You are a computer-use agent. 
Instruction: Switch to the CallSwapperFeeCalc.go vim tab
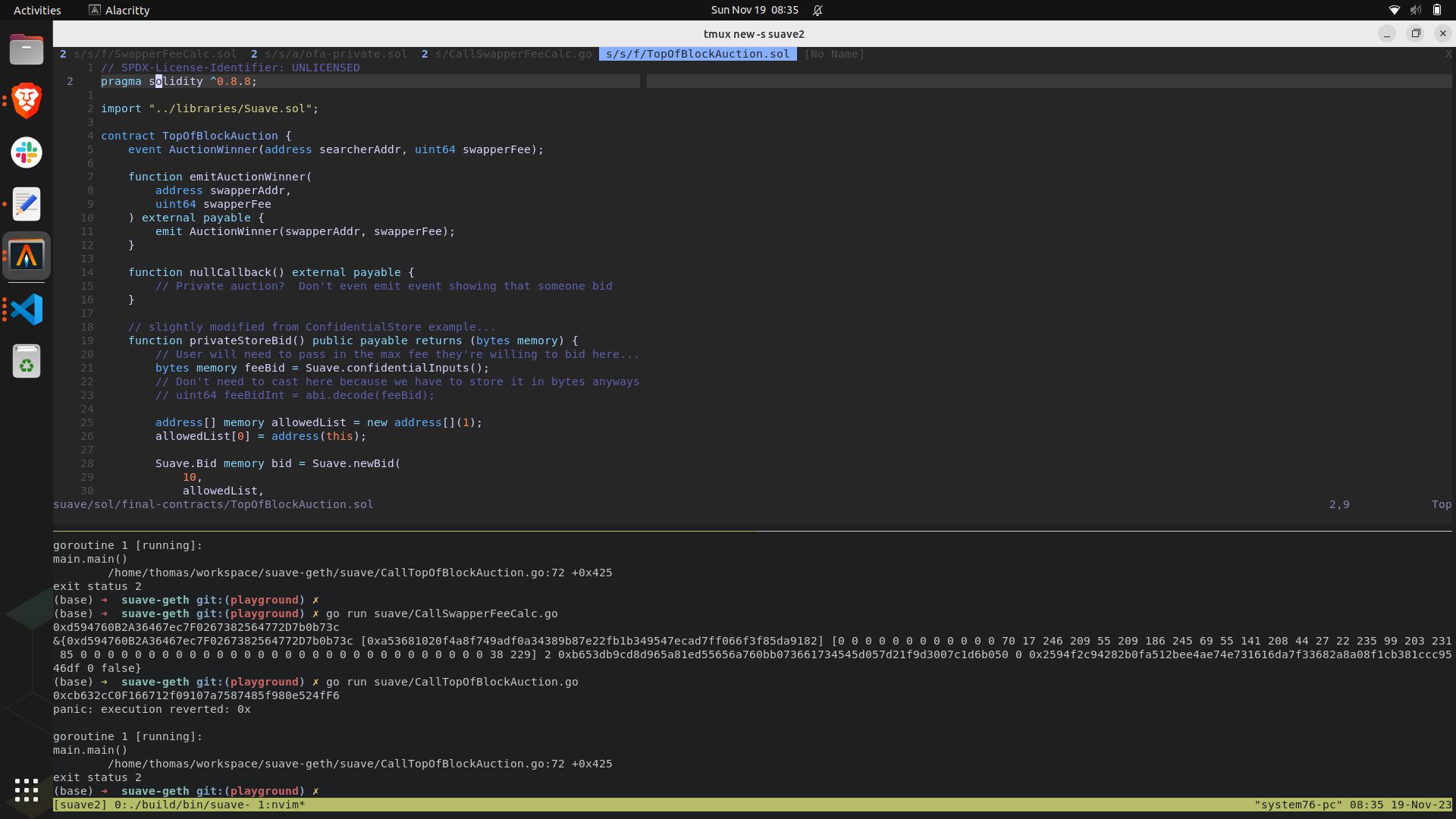(x=507, y=54)
